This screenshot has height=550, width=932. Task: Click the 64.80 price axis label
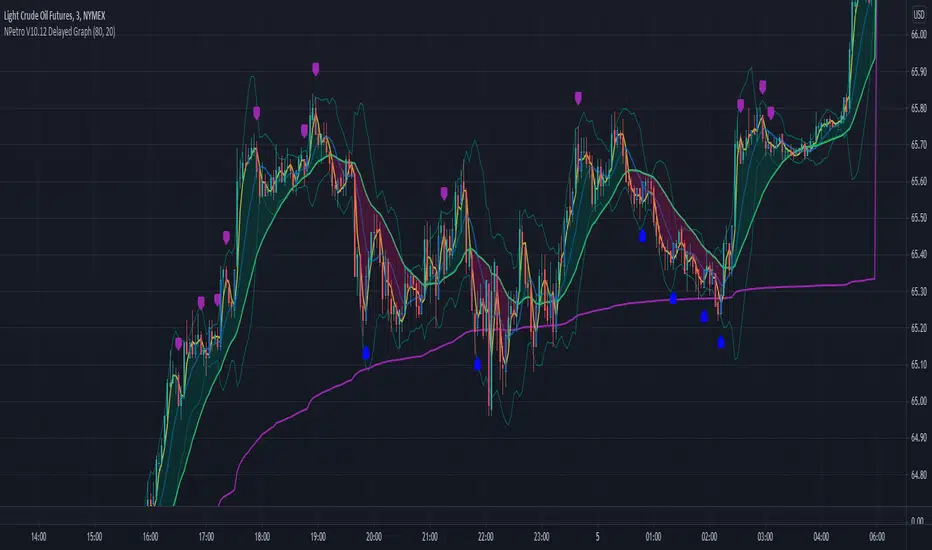[x=918, y=474]
